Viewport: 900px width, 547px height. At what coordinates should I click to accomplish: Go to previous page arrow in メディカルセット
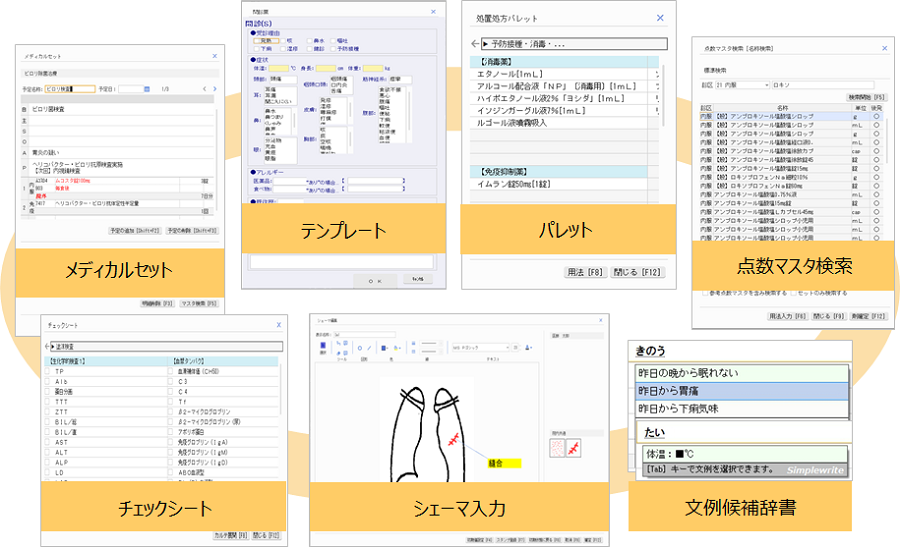pos(204,89)
